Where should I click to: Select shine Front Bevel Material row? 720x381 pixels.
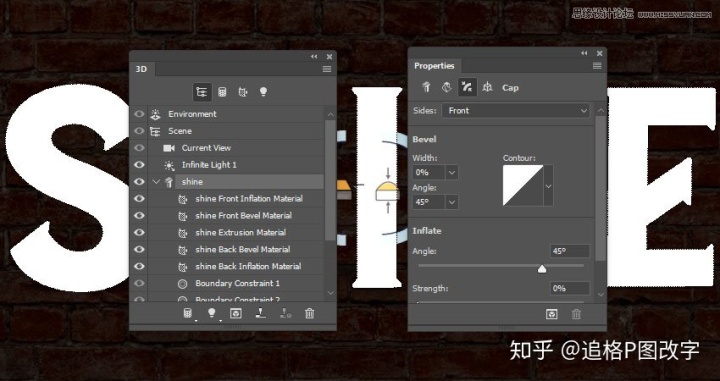point(236,215)
